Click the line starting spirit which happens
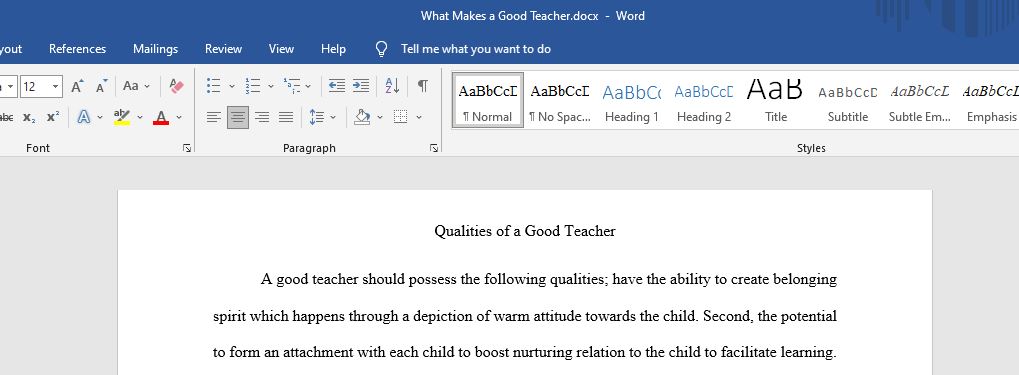This screenshot has height=375, width=1019. (525, 317)
